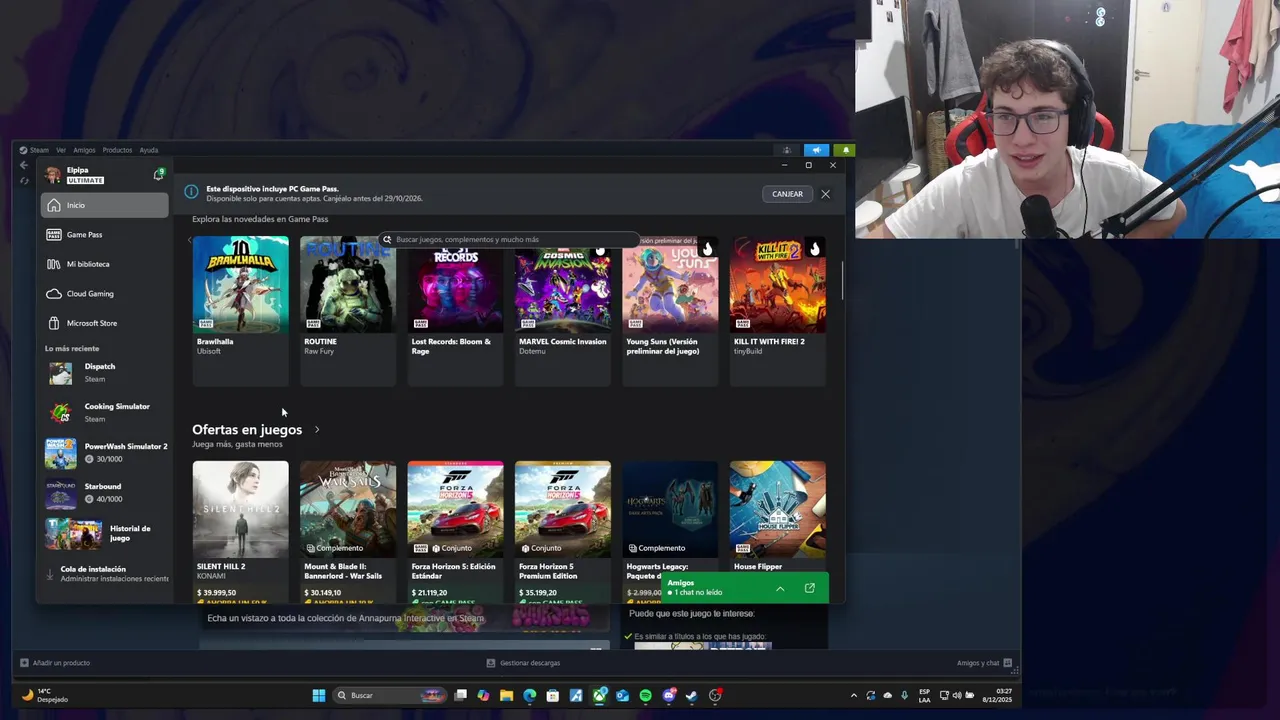Click the Steam taskbar icon
Viewport: 1280px width, 720px height.
(691, 695)
